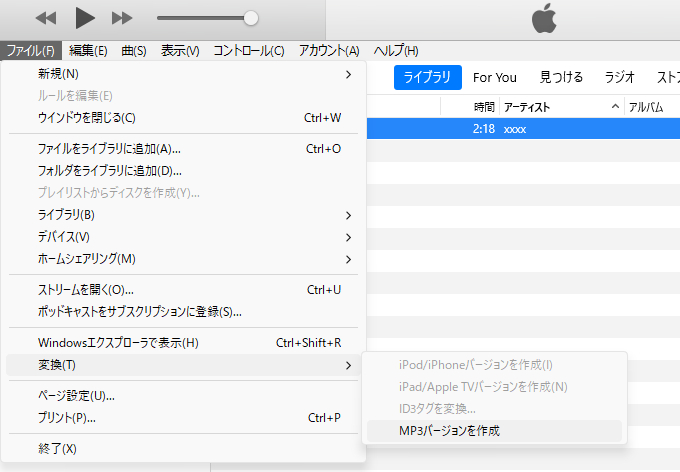
Task: Open the ヘルプ(H) menu
Action: coord(396,51)
